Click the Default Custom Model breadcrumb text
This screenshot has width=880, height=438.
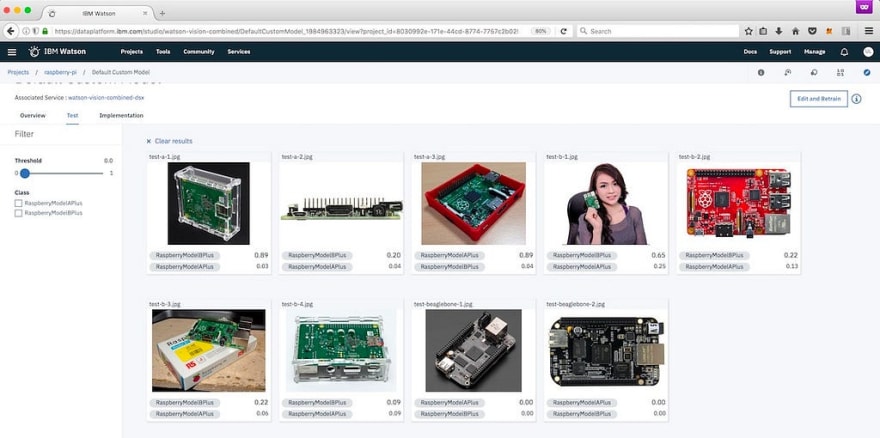(121, 72)
